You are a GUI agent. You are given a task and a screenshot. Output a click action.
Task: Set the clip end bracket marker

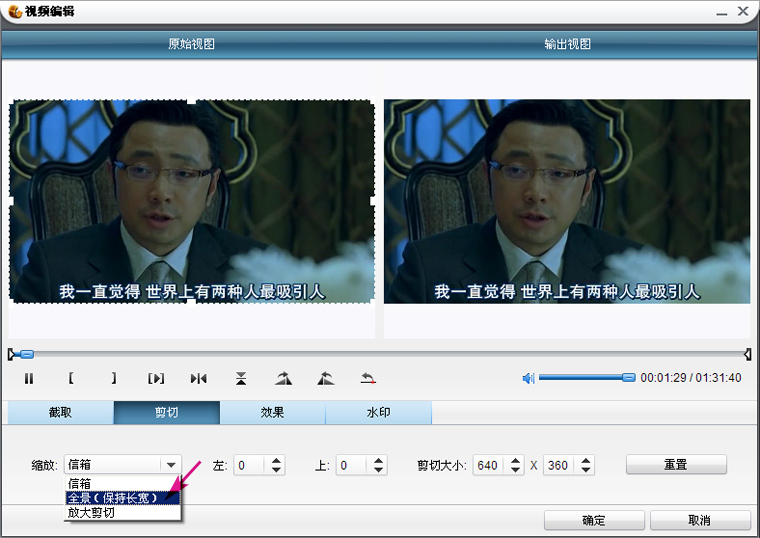tap(113, 378)
